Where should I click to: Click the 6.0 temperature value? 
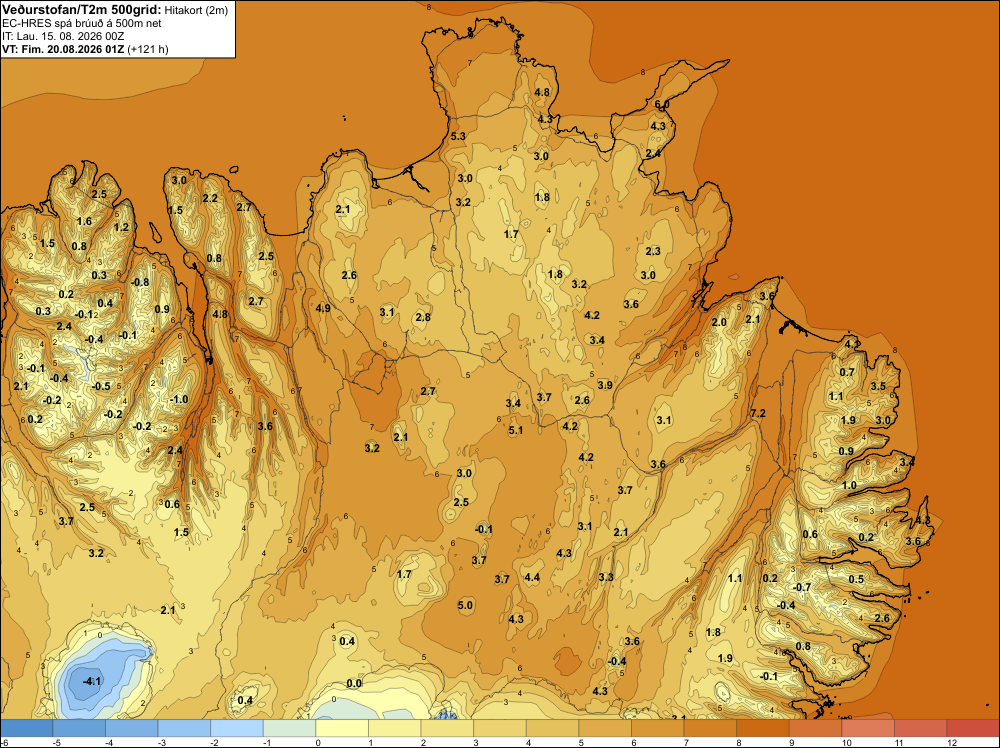662,104
